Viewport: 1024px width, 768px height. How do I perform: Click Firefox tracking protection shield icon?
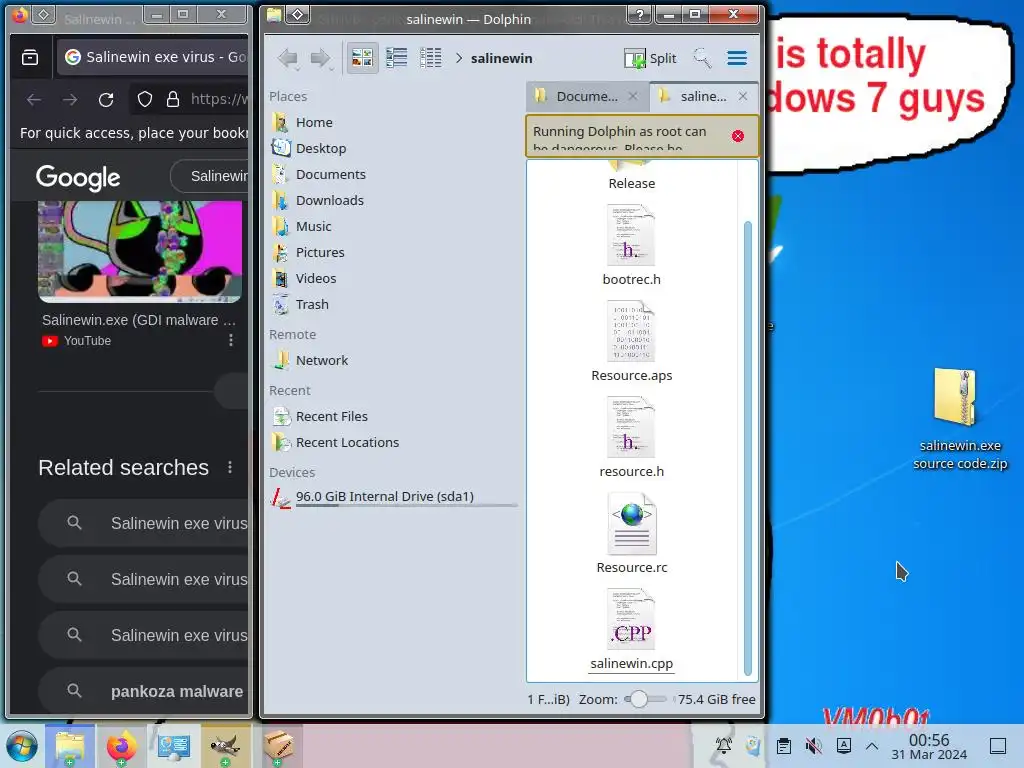click(x=145, y=99)
